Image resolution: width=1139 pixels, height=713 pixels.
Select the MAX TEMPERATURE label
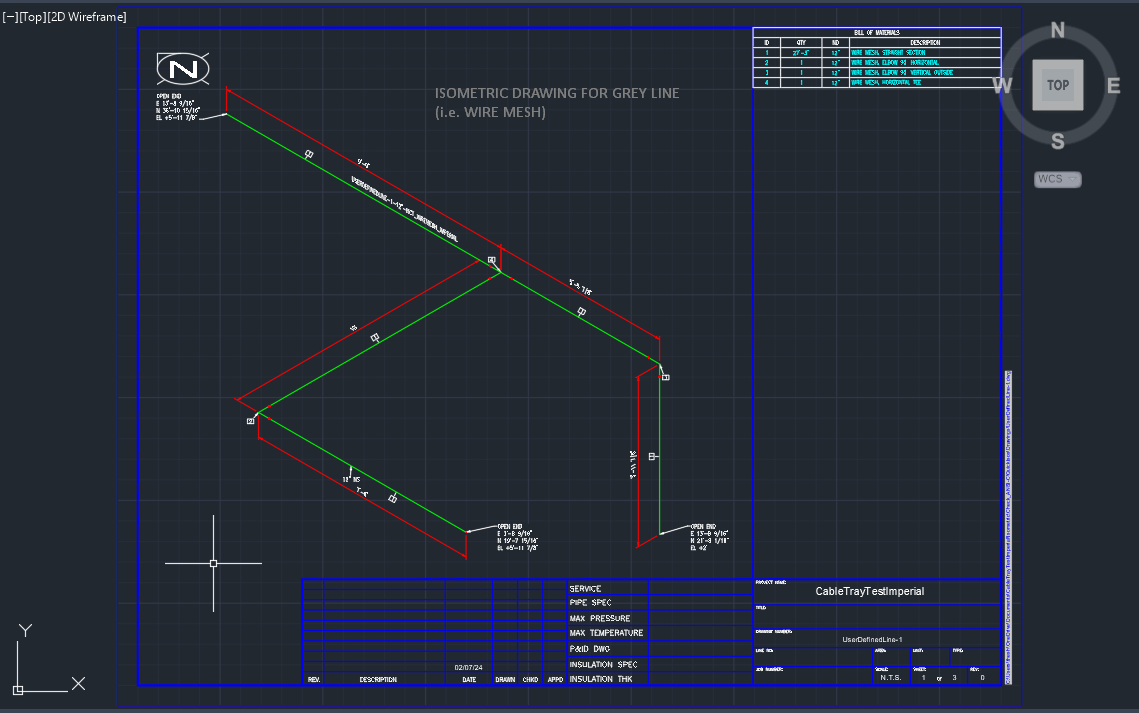click(607, 633)
